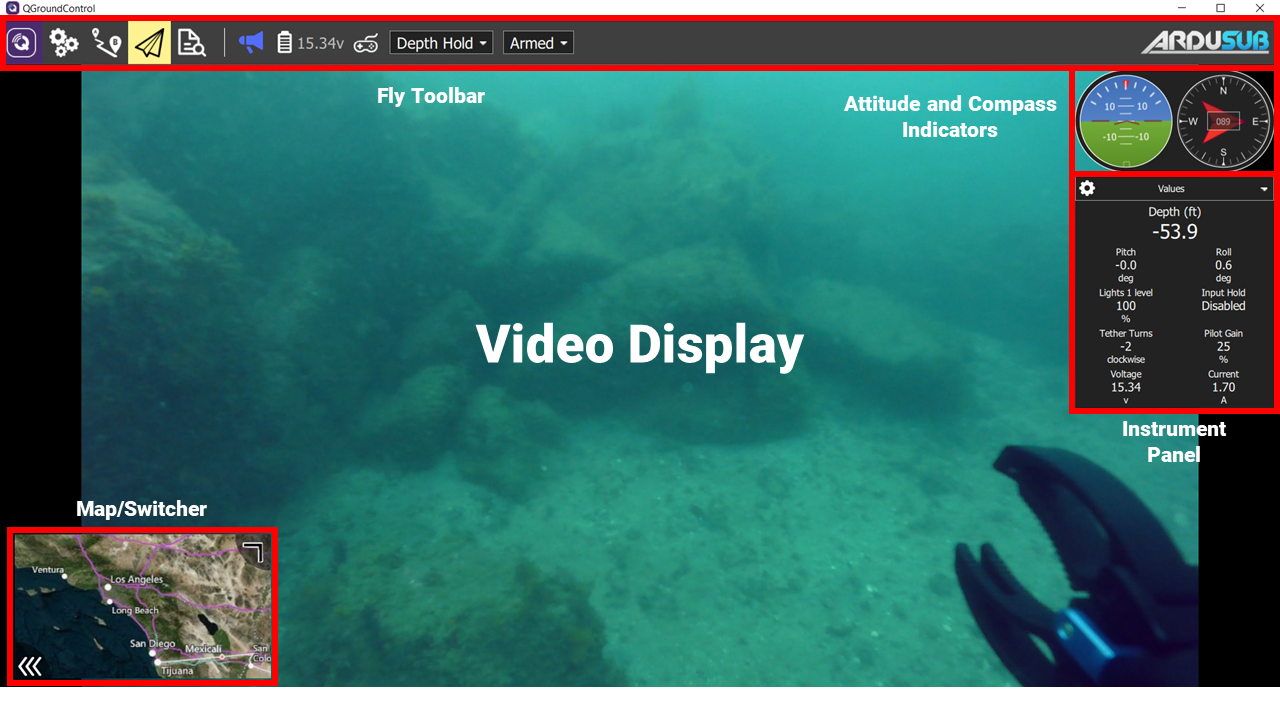This screenshot has height=720, width=1280.
Task: Open the Plan view waypoint icon
Action: coord(107,43)
